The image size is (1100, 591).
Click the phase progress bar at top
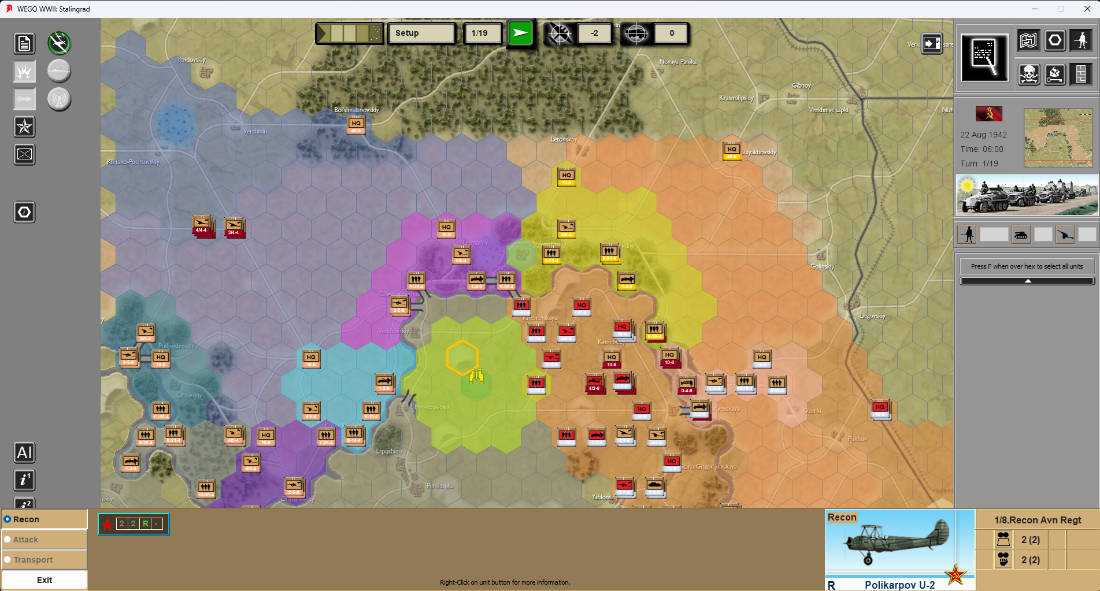pos(349,33)
